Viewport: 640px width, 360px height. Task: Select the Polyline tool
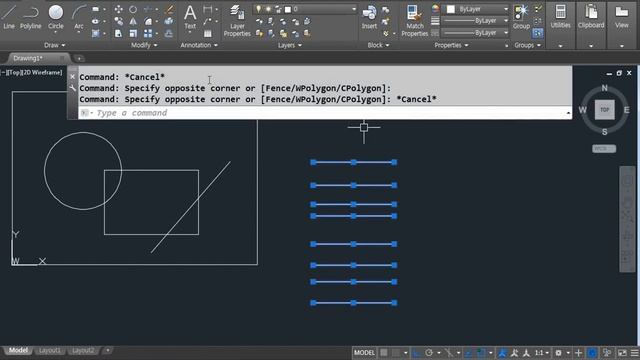point(31,17)
